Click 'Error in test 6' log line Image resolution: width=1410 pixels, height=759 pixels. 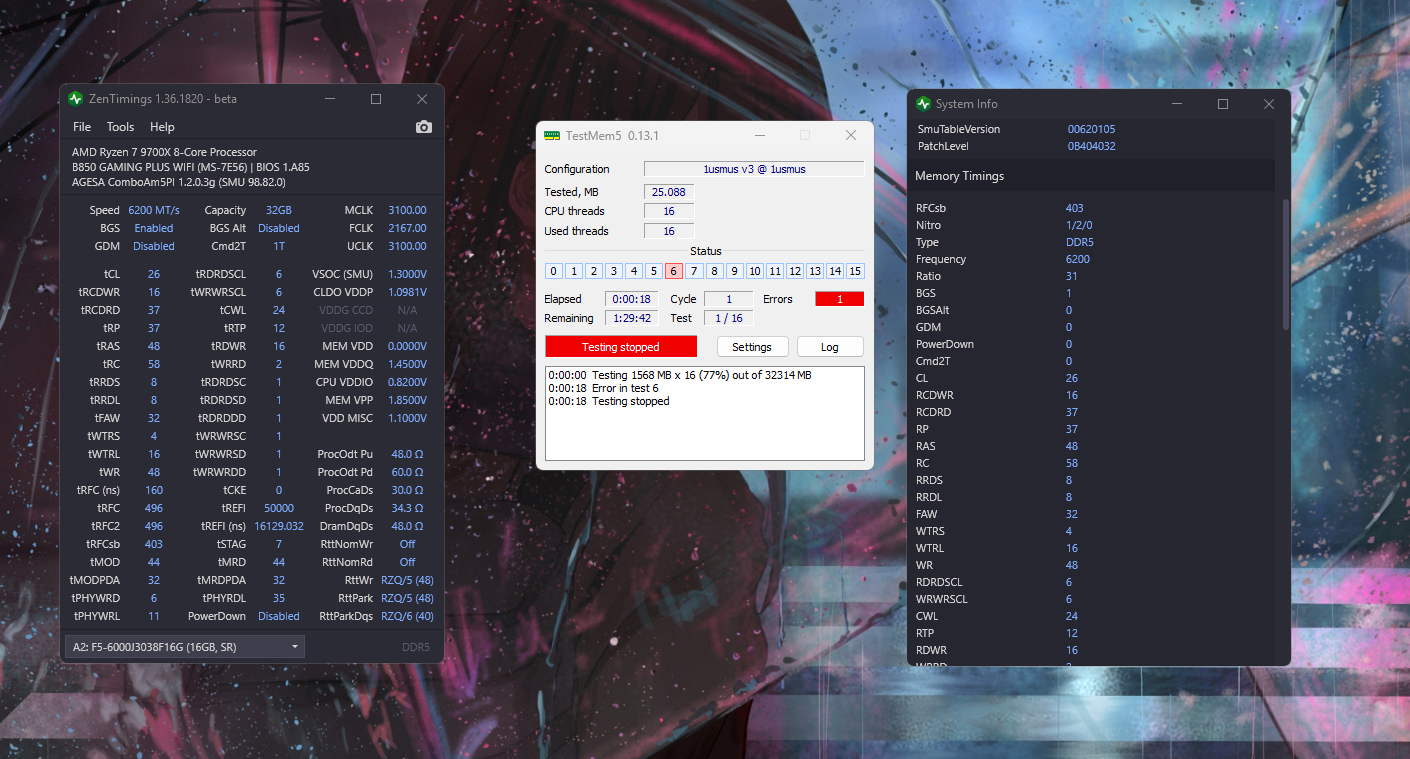[604, 388]
